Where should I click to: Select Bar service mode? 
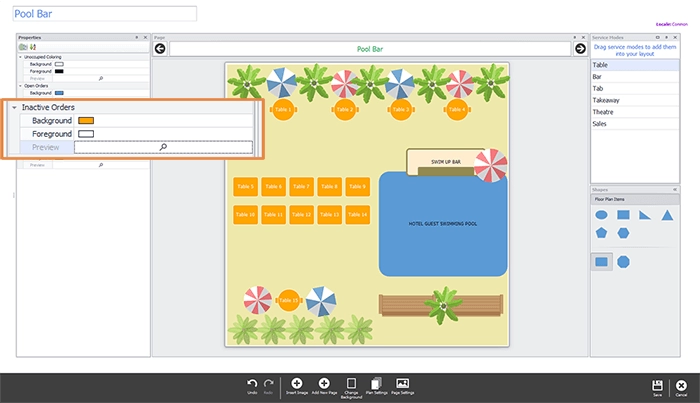click(635, 77)
